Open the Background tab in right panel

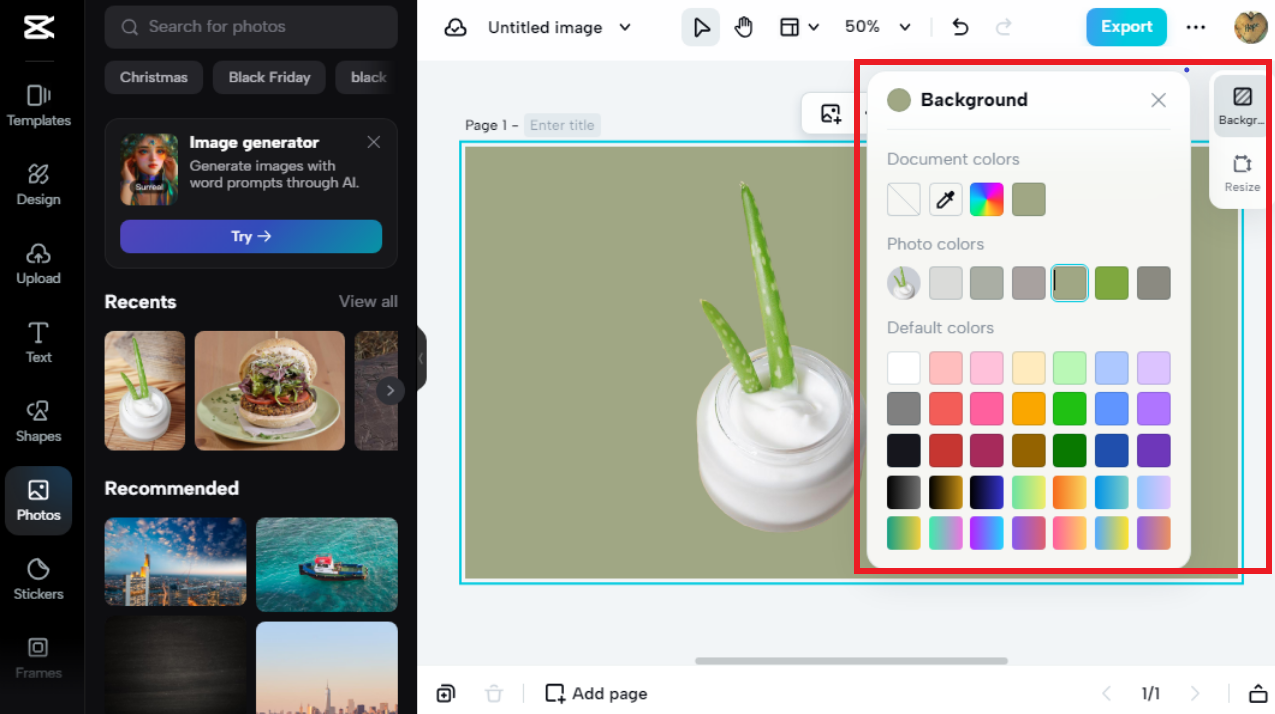(1241, 105)
